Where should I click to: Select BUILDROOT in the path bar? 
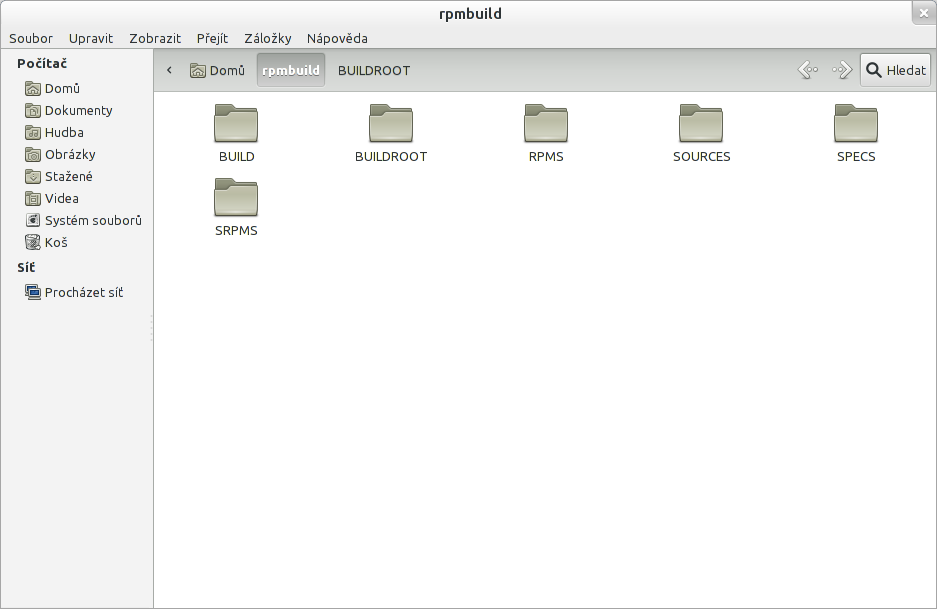pos(374,71)
